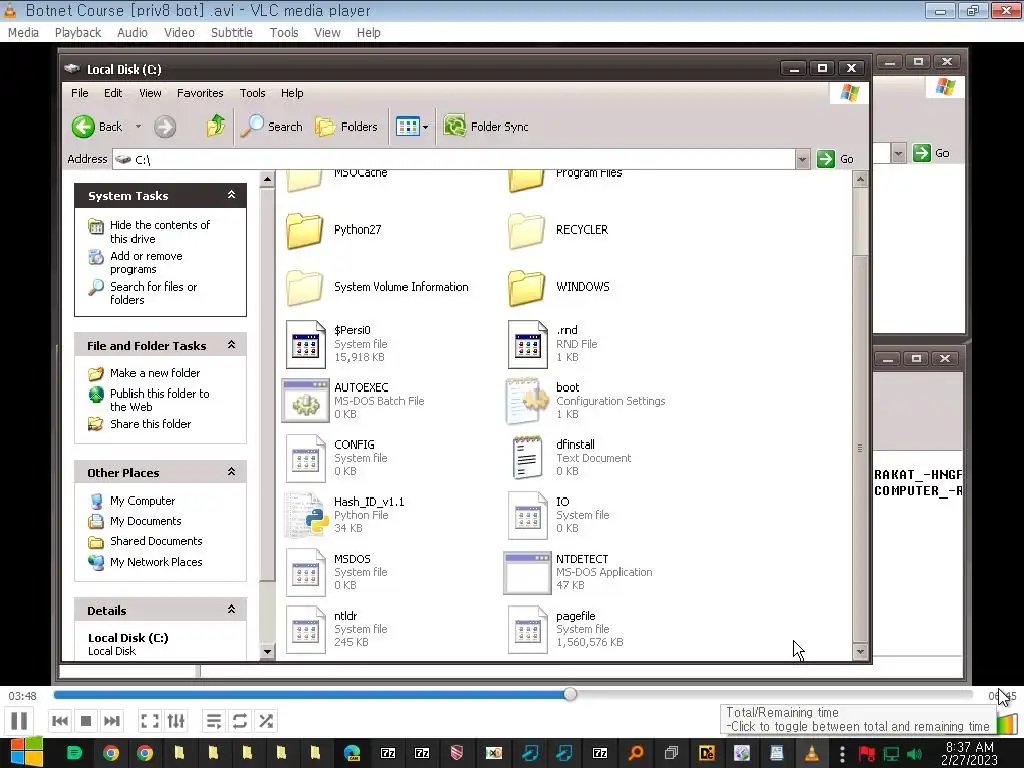1024x768 pixels.
Task: Click the Go button in Local Disk window
Action: click(x=835, y=159)
